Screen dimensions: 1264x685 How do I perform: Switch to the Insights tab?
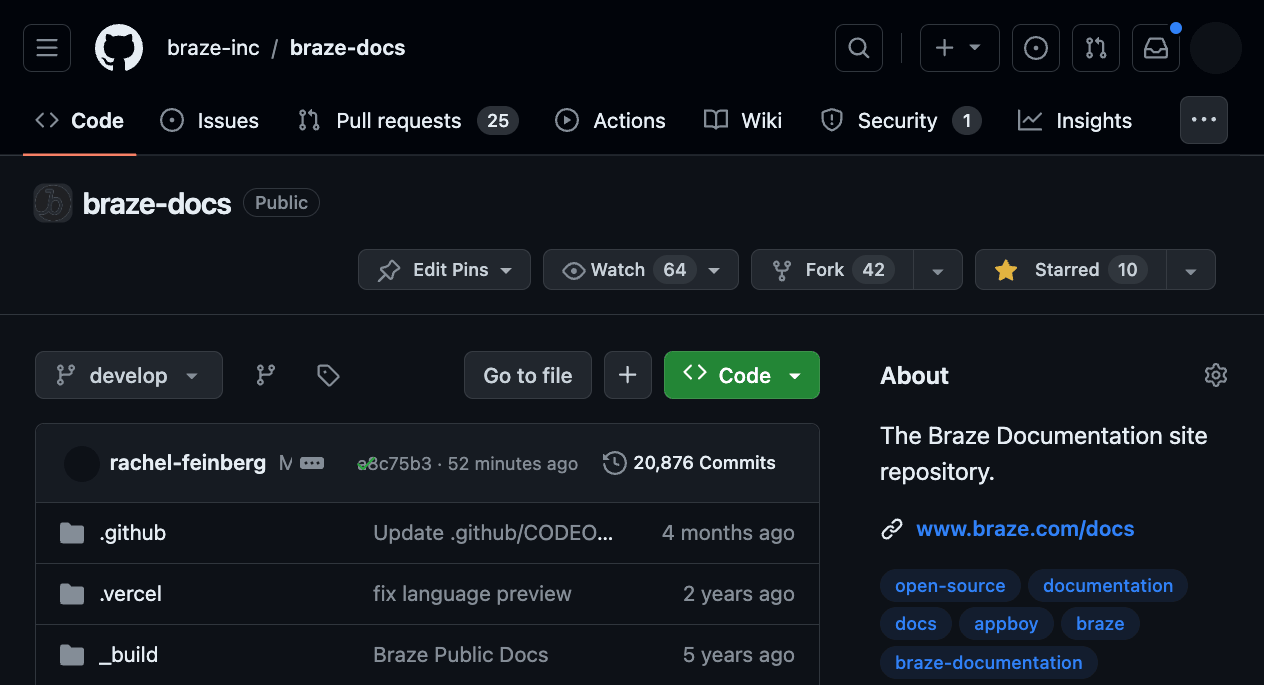(x=1075, y=121)
